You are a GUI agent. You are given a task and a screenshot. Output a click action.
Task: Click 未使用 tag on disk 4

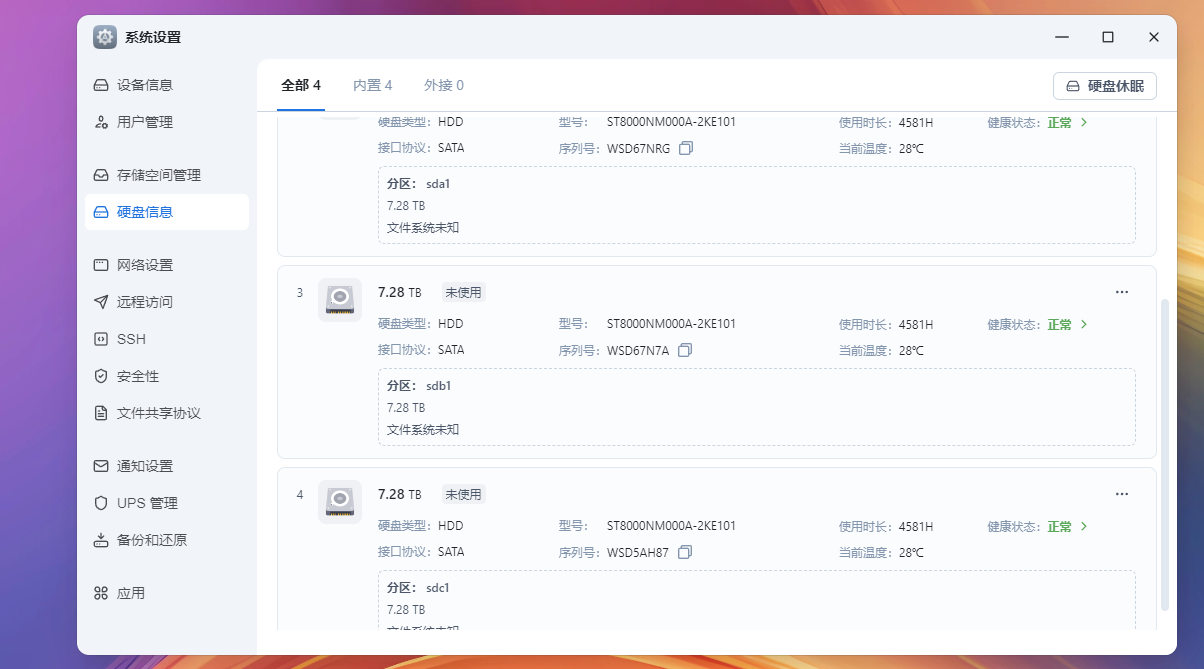pyautogui.click(x=463, y=495)
